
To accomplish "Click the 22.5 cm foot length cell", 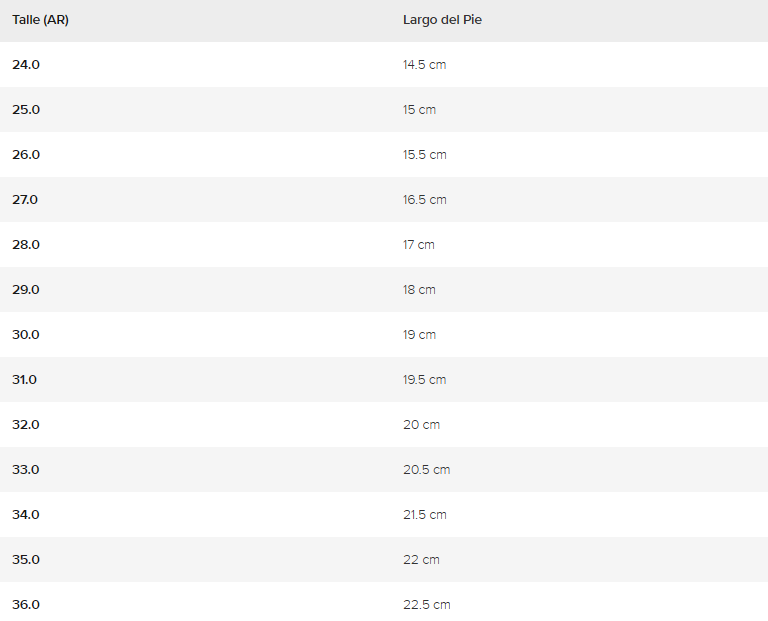I will 426,605.
